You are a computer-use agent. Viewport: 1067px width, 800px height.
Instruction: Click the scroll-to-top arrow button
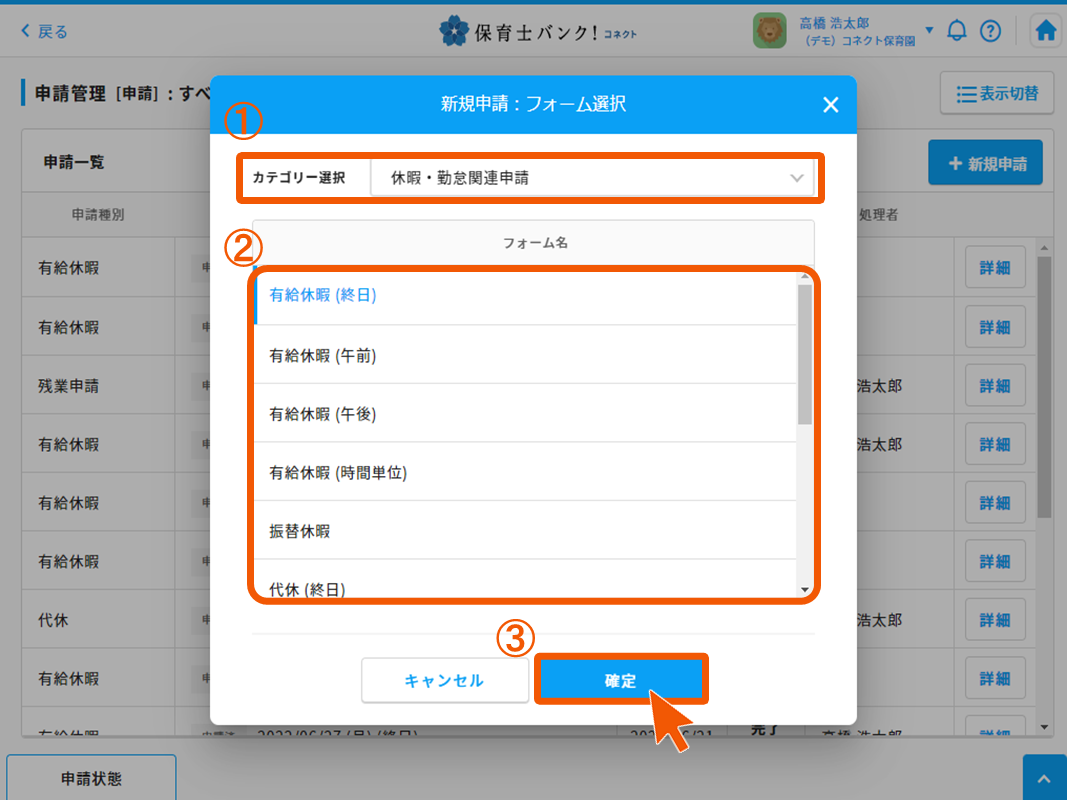point(1044,778)
